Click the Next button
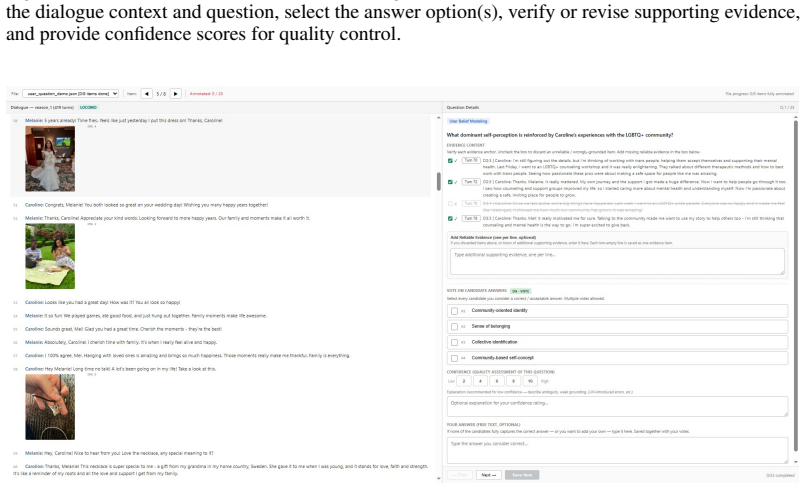 [488, 476]
